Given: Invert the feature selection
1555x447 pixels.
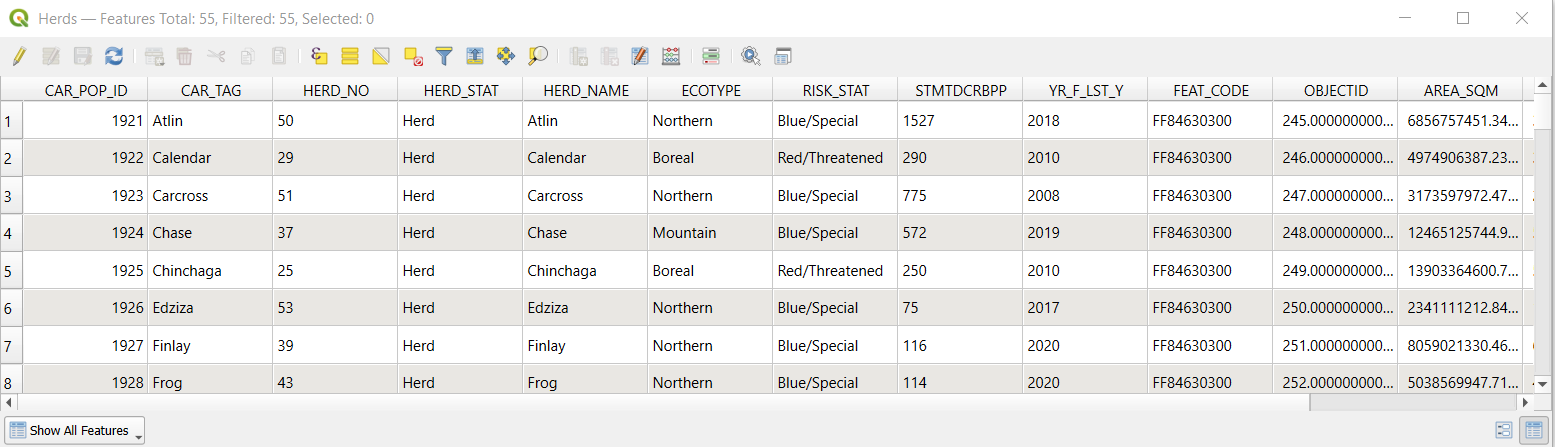Looking at the screenshot, I should (381, 56).
